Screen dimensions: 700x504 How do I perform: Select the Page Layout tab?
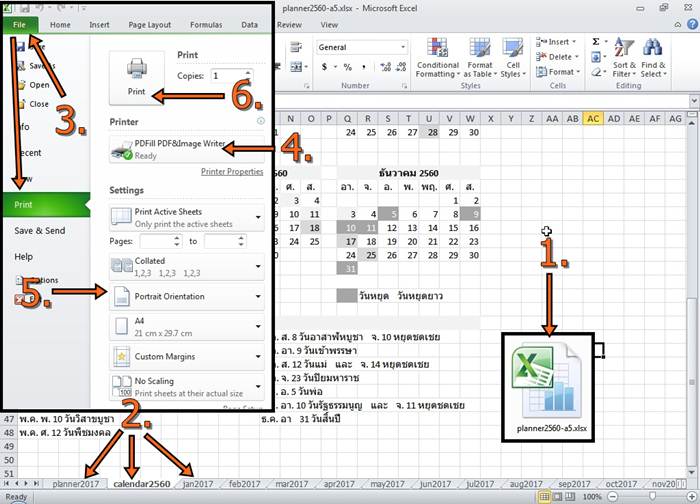[150, 25]
